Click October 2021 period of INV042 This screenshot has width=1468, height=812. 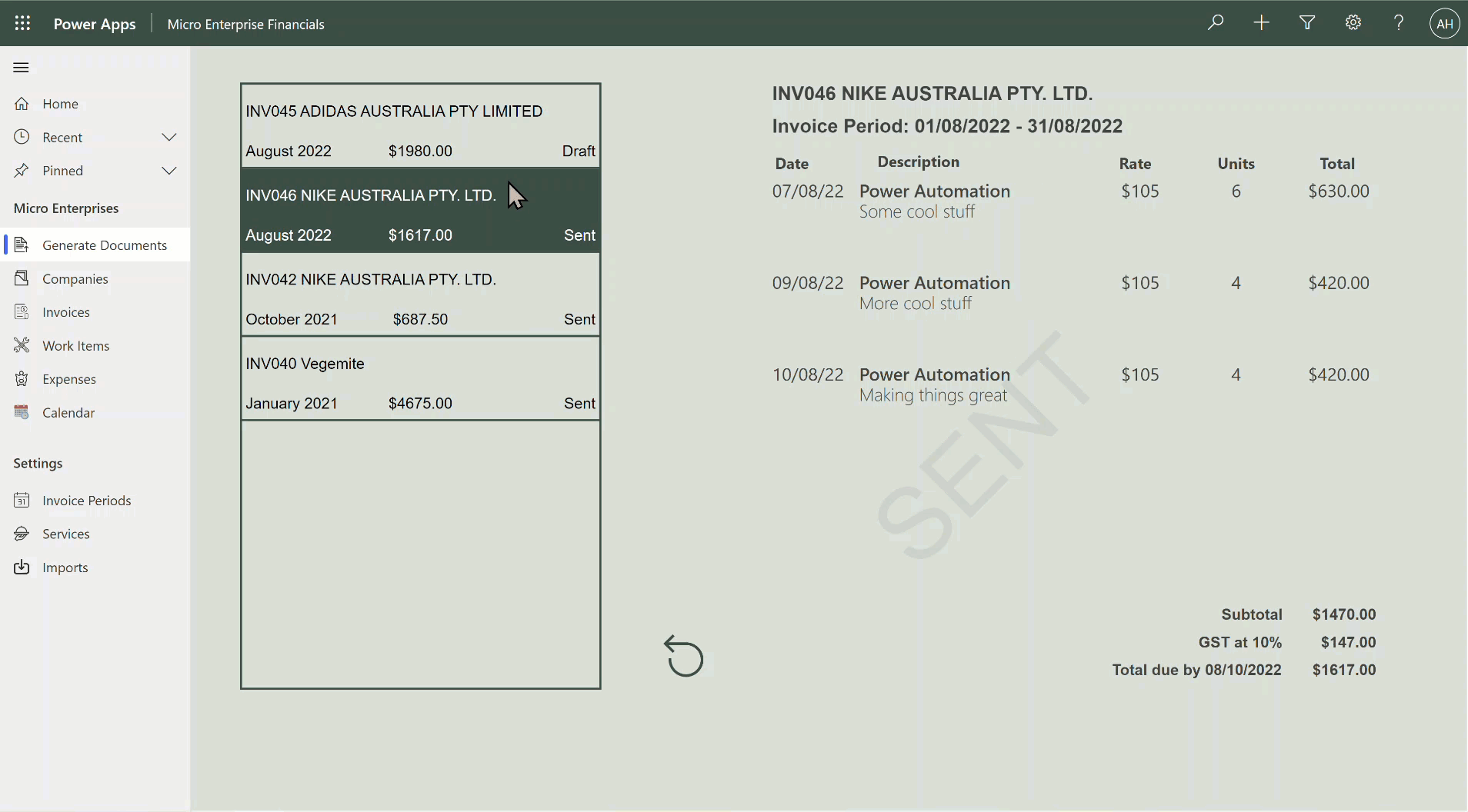[x=292, y=319]
